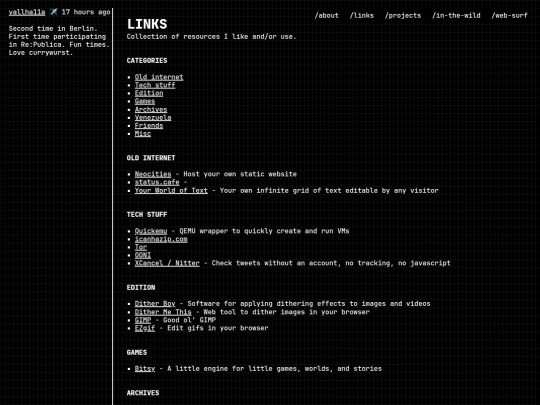Click the '17 hours ago' timestamp
This screenshot has height=405, width=540.
point(86,12)
